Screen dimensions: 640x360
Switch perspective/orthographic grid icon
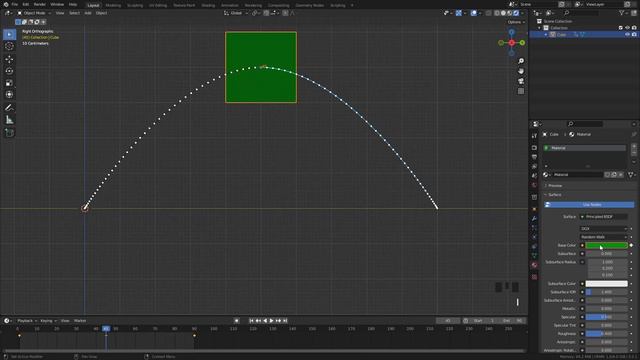tap(521, 91)
